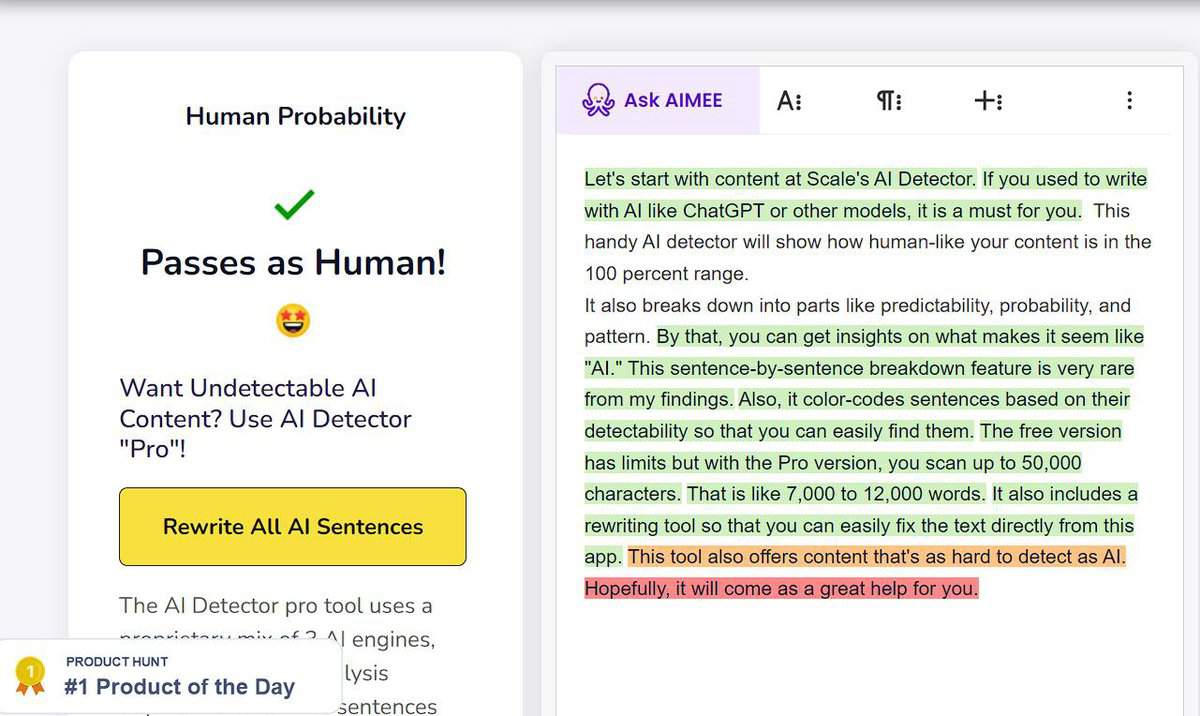The height and width of the screenshot is (716, 1200).
Task: Click text "The AI Detector pro tool uses a"
Action: point(275,606)
